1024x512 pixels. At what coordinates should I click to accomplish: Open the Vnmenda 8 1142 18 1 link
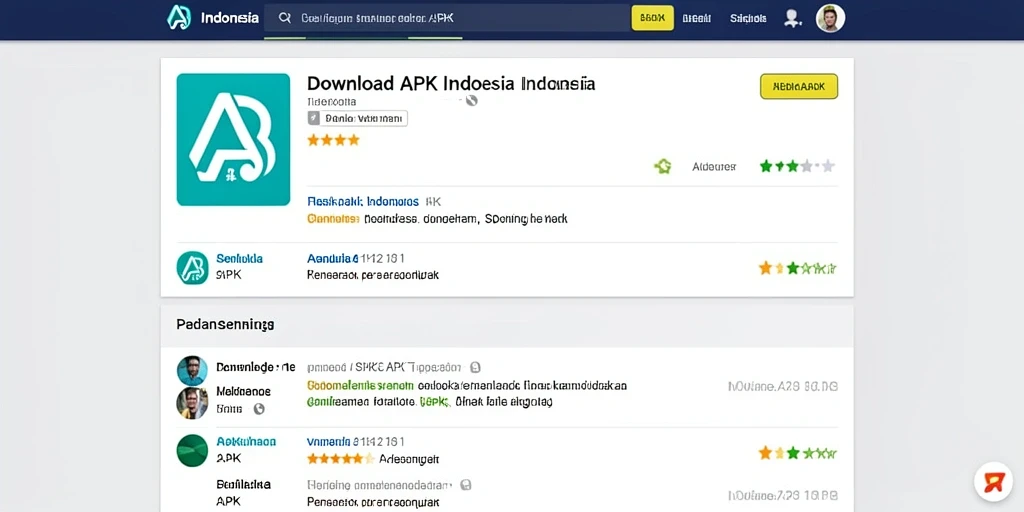[x=356, y=441]
